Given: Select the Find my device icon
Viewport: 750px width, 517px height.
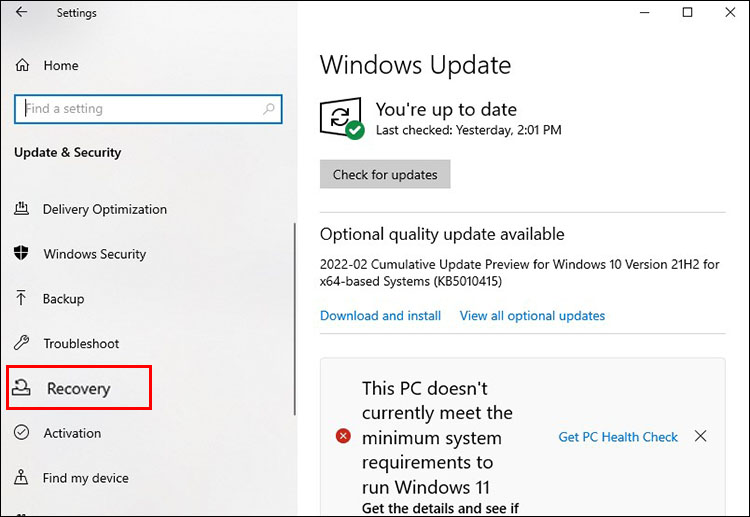Looking at the screenshot, I should click(x=22, y=478).
